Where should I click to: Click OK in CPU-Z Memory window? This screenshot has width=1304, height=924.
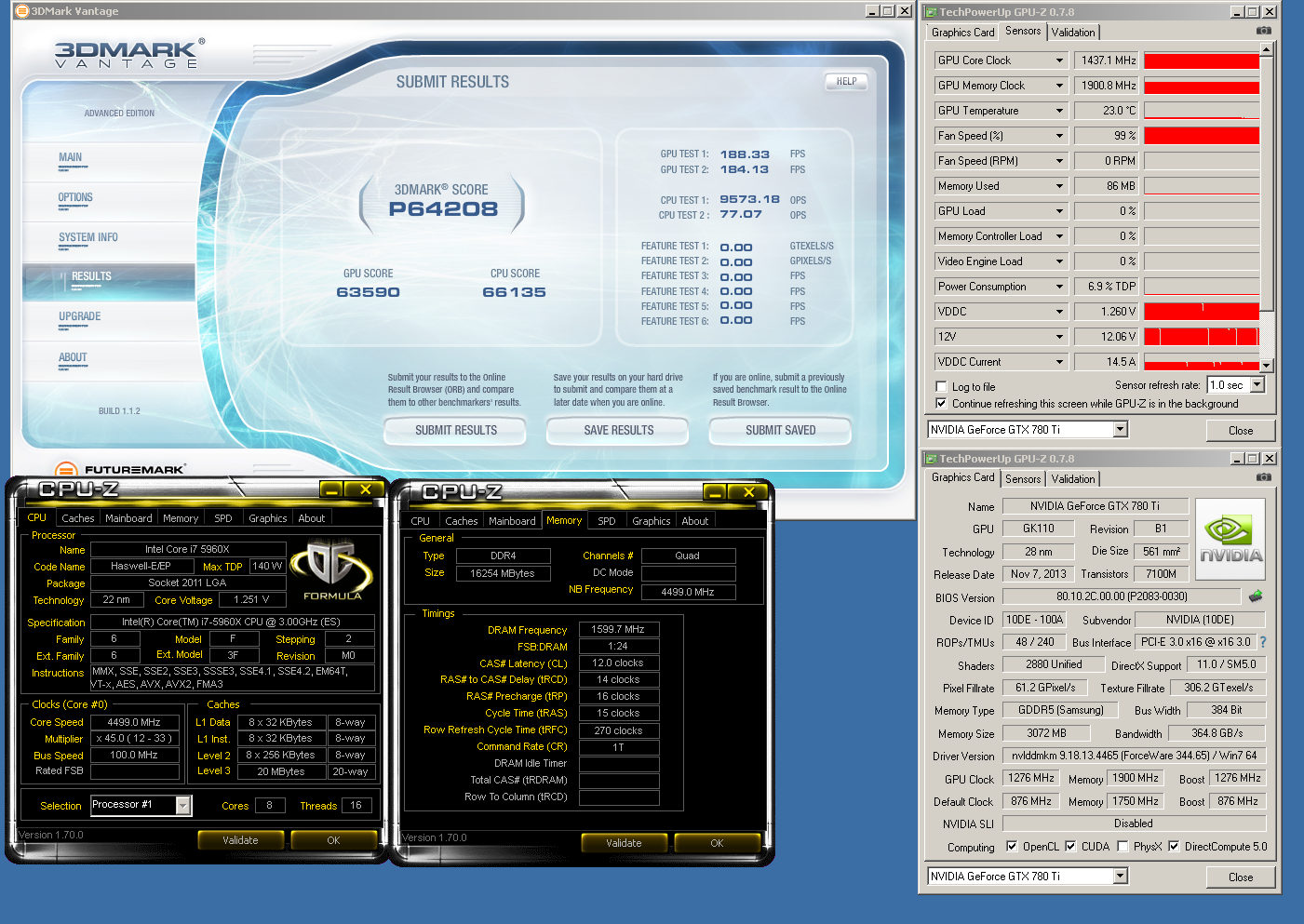tap(717, 843)
